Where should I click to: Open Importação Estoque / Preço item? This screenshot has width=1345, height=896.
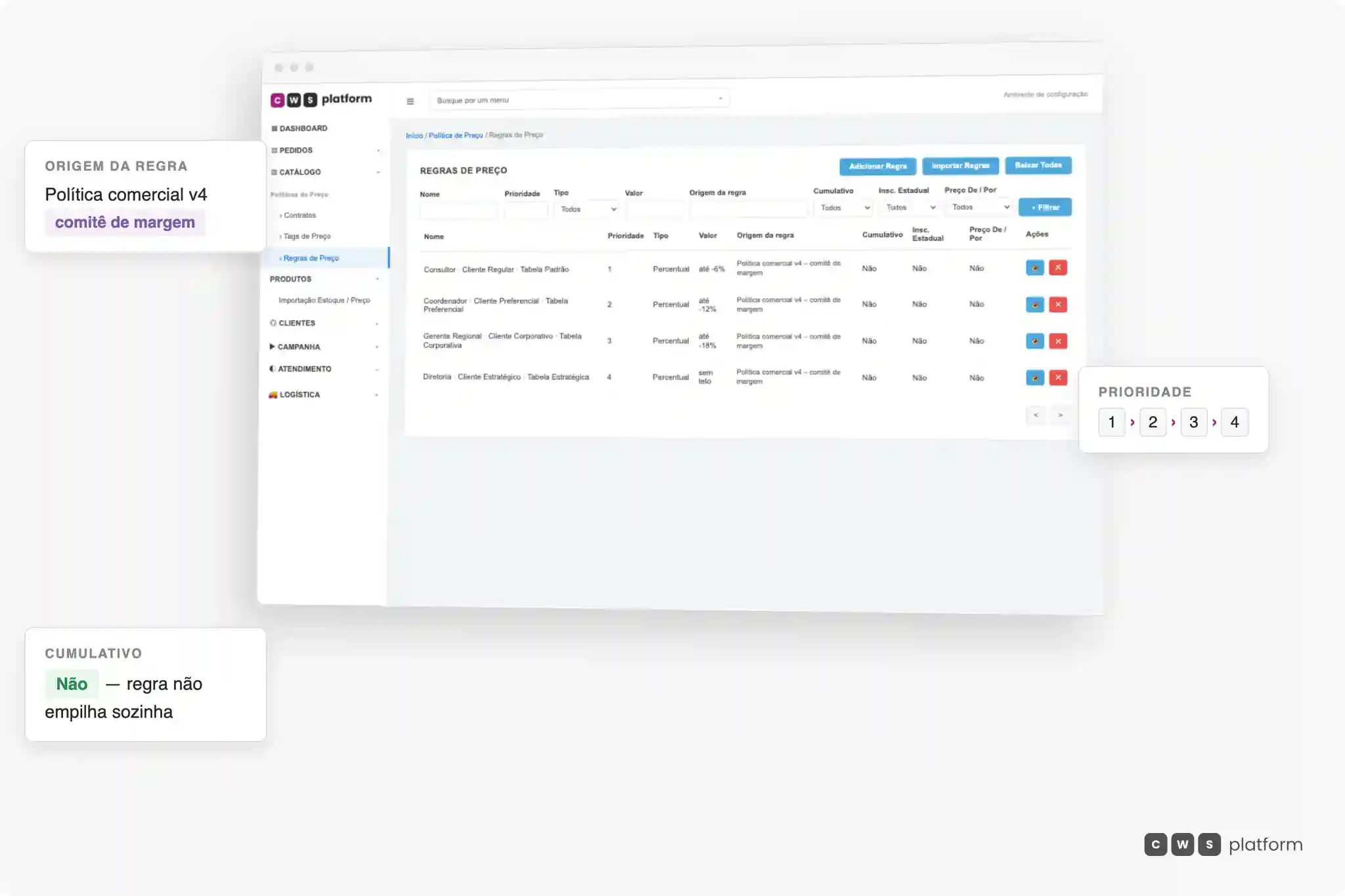(x=324, y=300)
